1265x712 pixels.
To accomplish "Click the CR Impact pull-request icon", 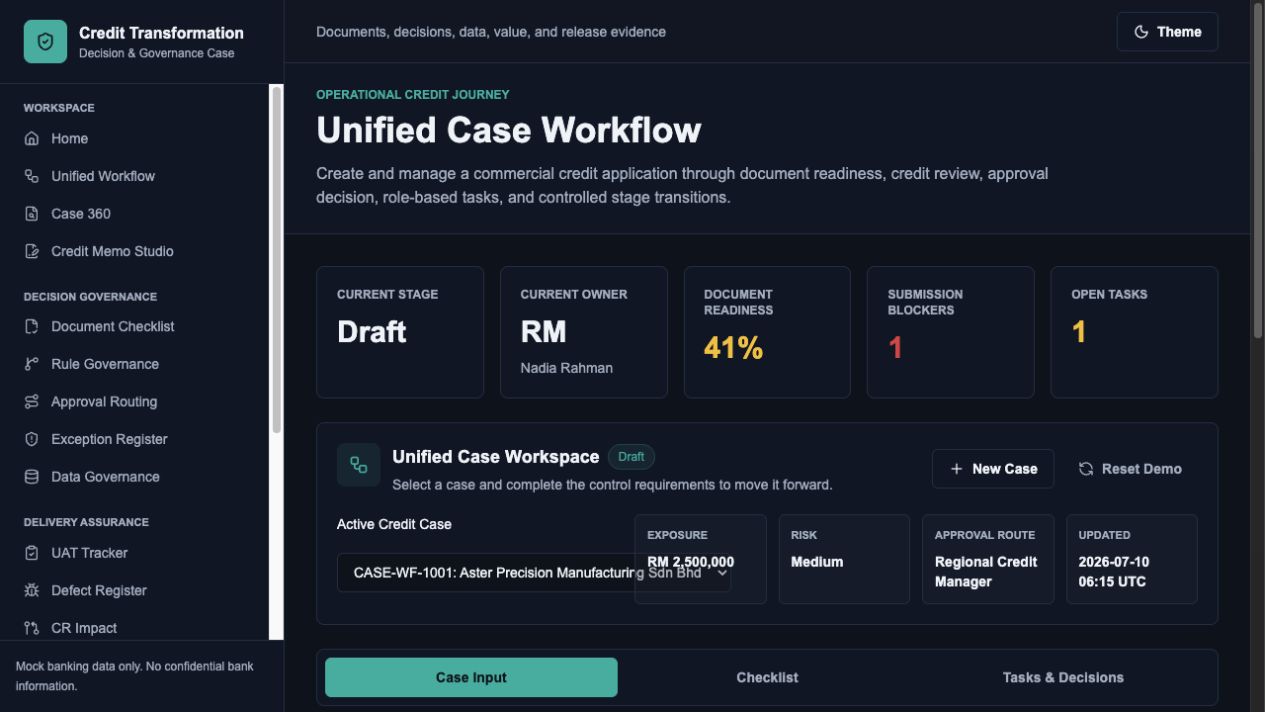I will pos(32,628).
